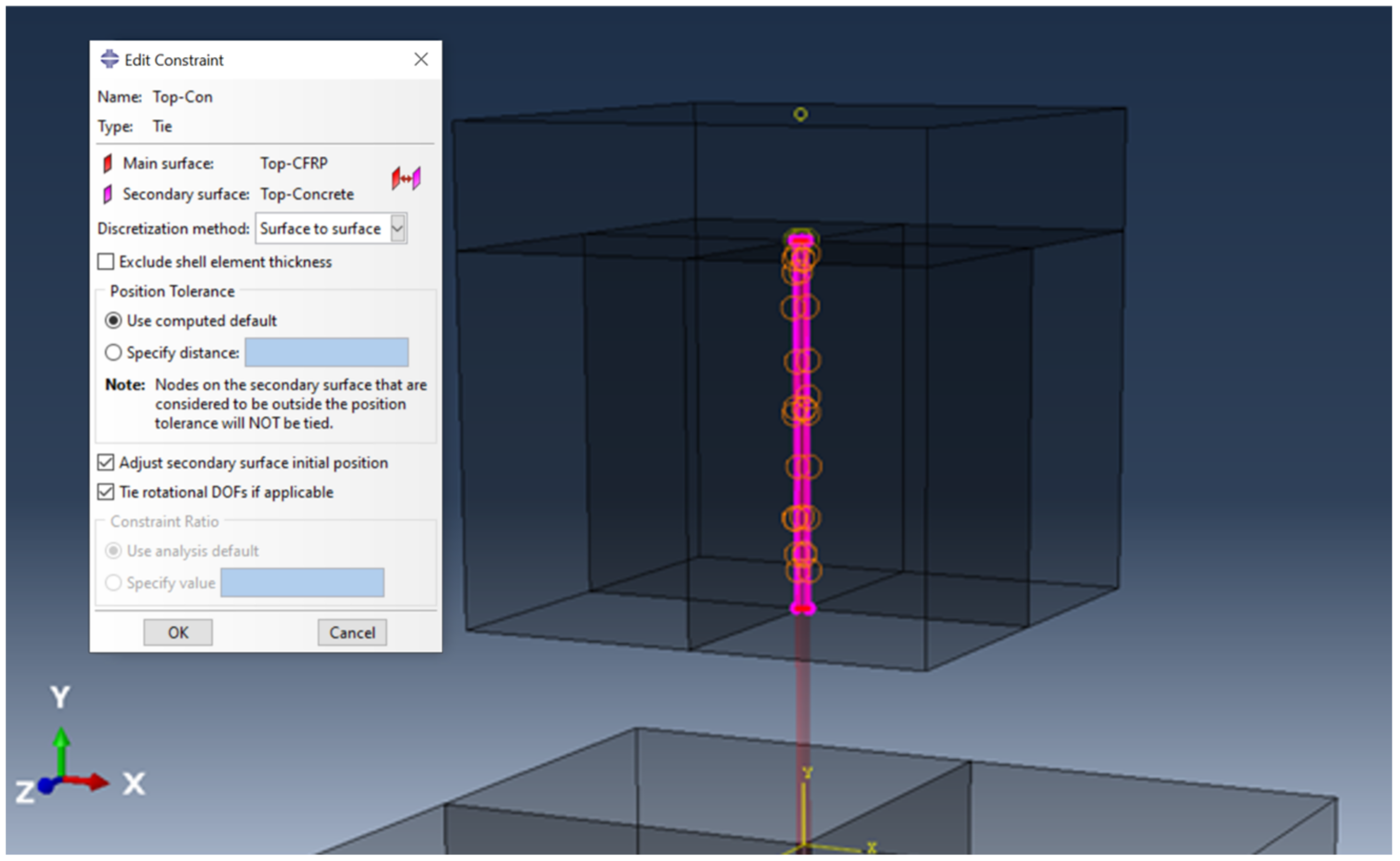
Task: Cancel the Edit Constraint dialog
Action: [x=352, y=632]
